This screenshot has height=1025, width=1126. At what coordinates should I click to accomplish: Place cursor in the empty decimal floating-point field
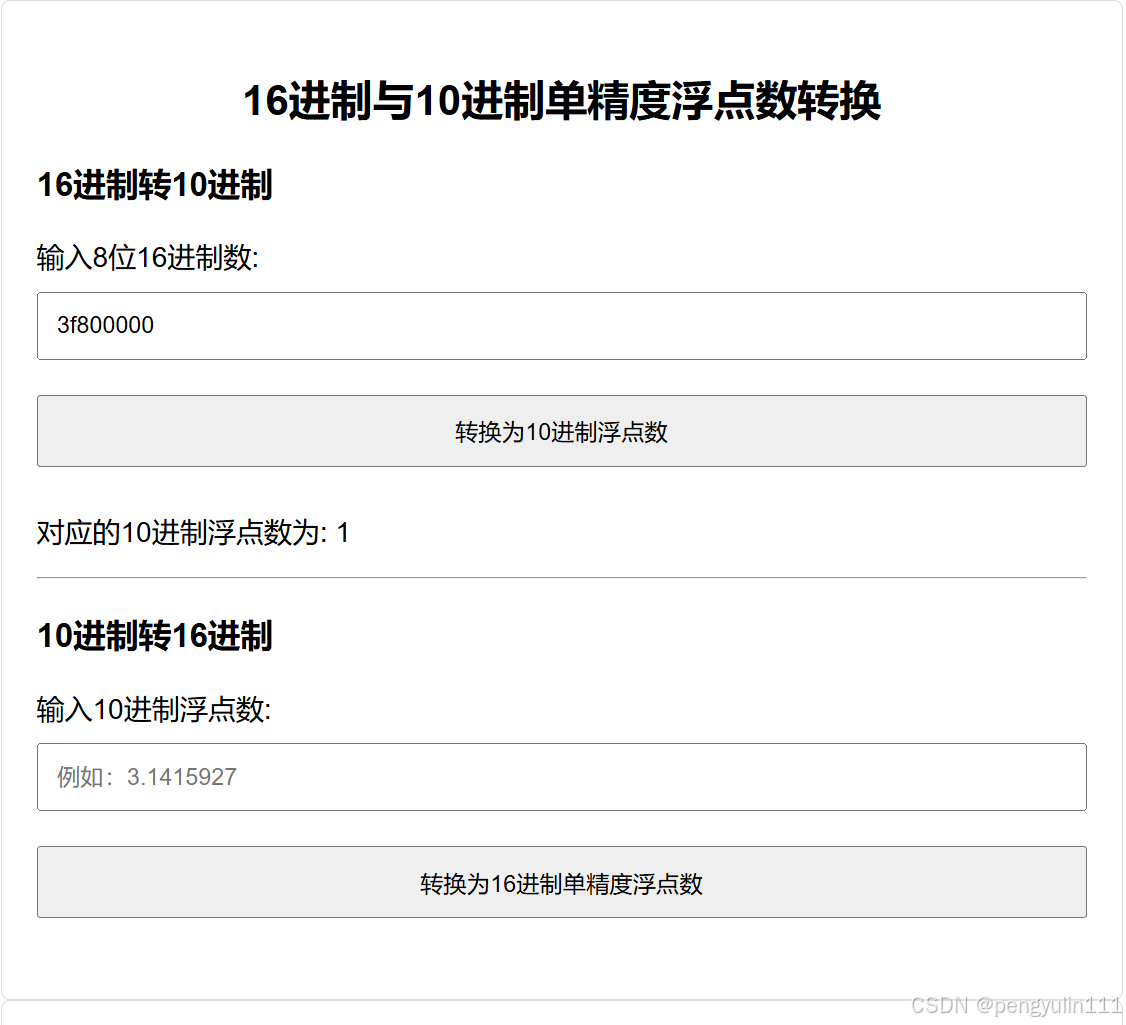point(600,777)
